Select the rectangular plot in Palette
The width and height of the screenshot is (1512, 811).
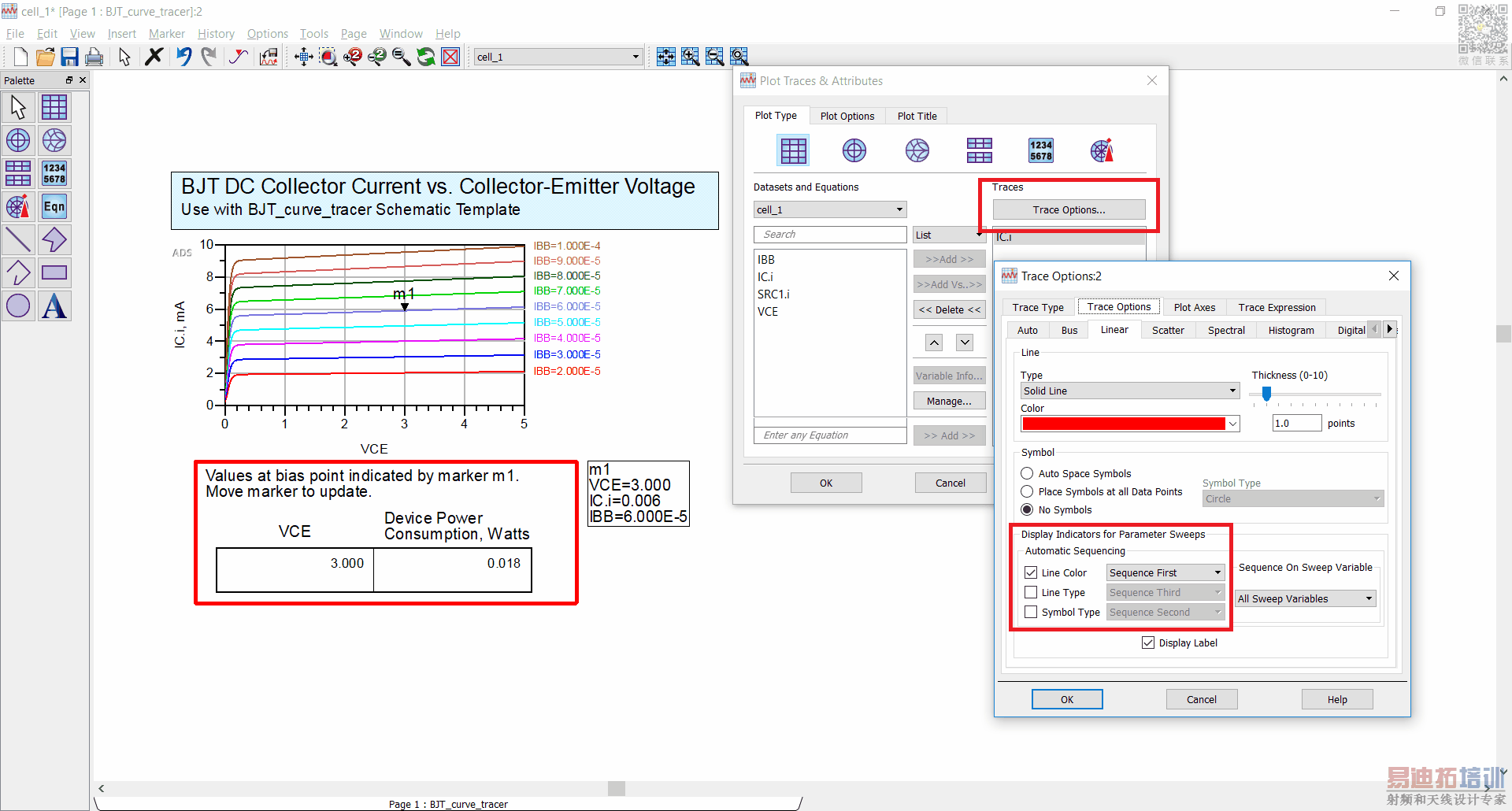pyautogui.click(x=54, y=107)
